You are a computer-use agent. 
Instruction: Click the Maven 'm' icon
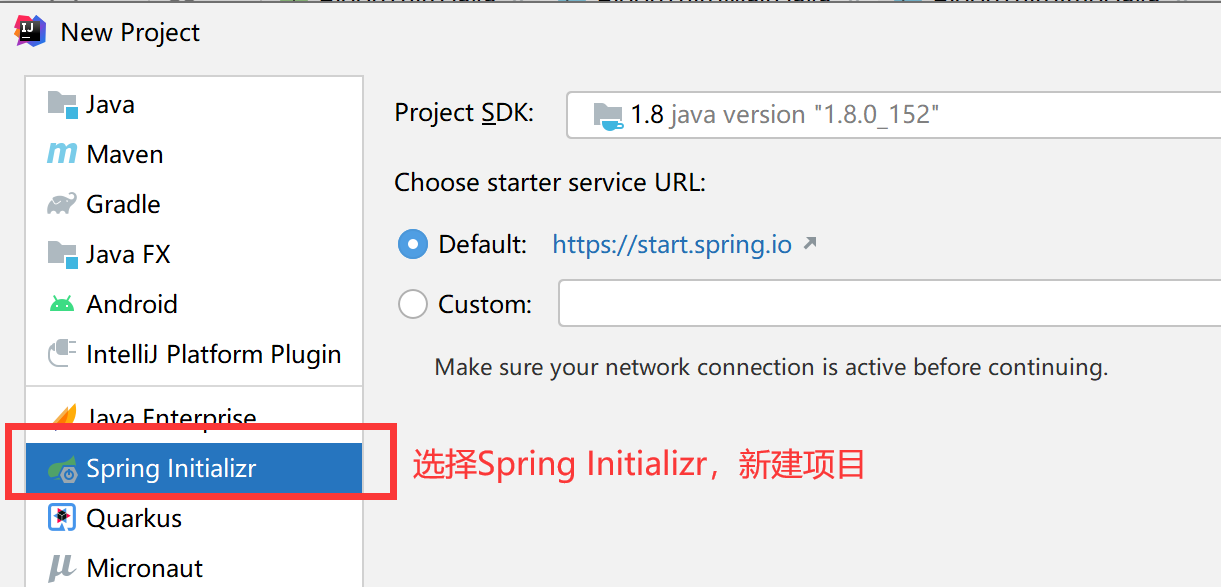coord(62,154)
